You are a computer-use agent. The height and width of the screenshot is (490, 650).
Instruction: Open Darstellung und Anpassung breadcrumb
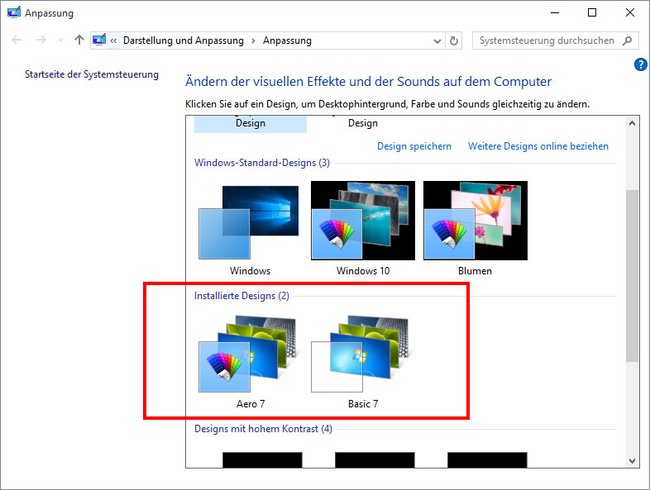point(183,41)
